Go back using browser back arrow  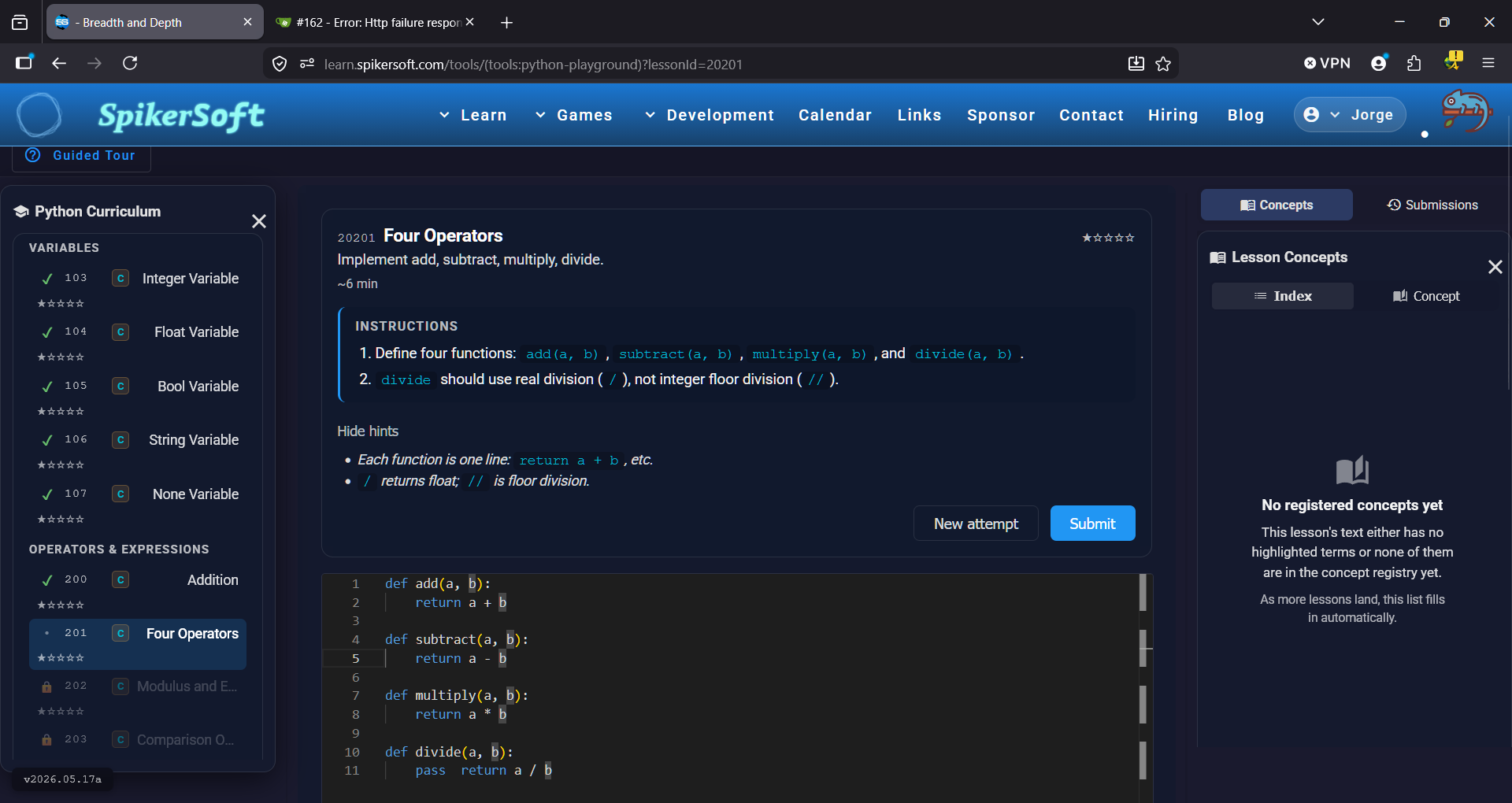point(59,63)
